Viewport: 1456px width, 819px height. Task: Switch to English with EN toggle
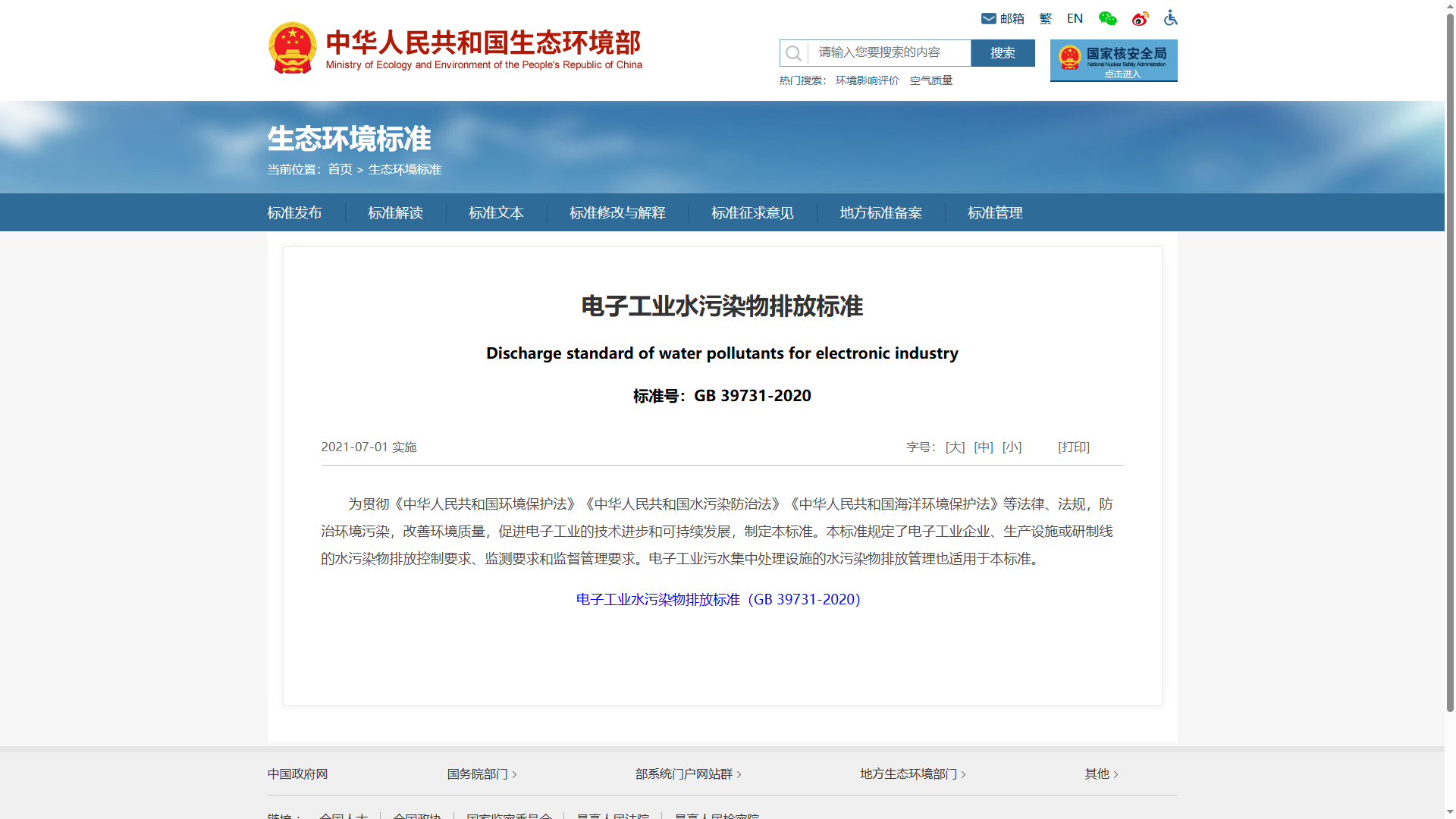(1075, 18)
